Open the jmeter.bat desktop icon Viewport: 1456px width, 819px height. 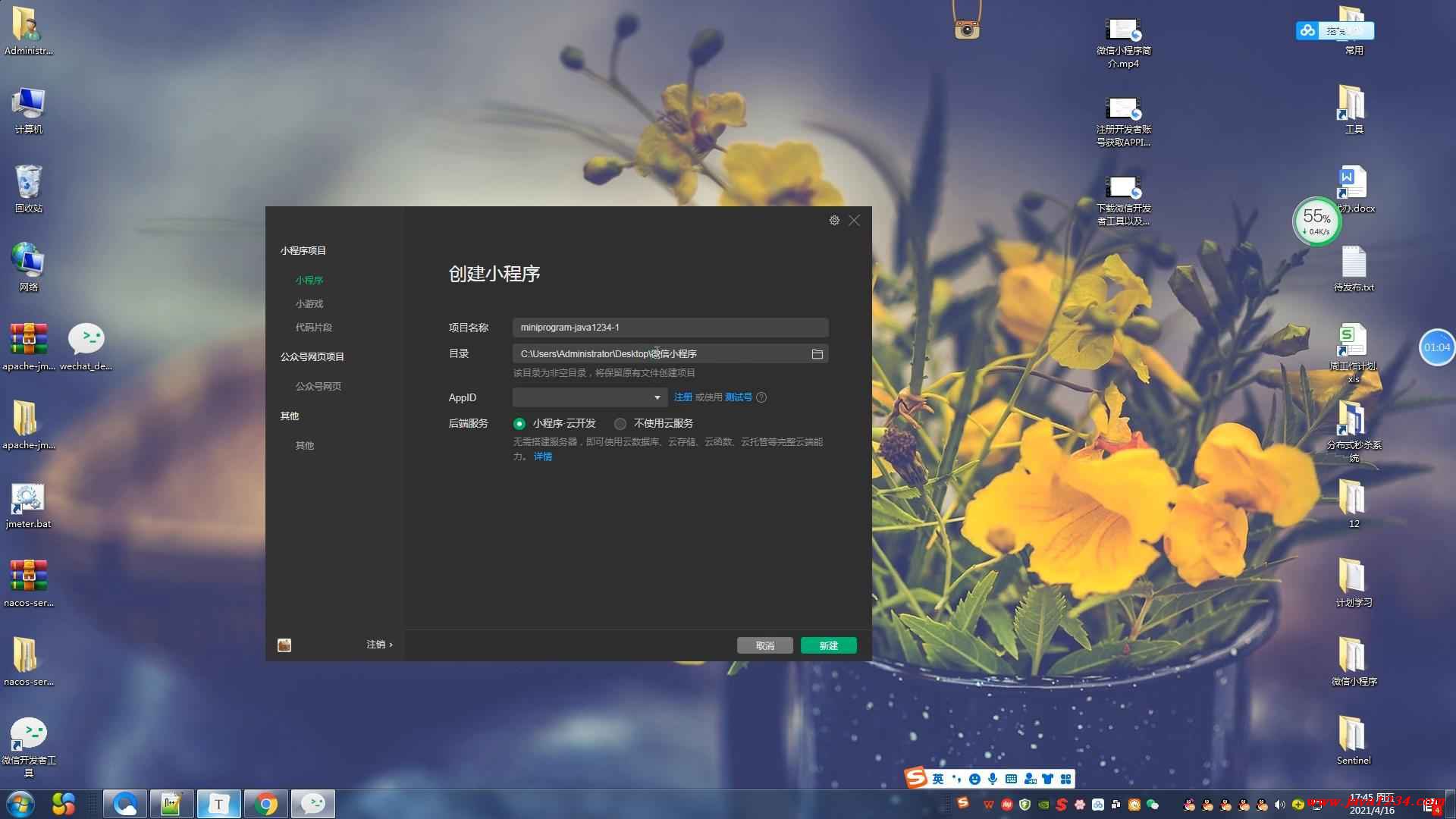pos(28,499)
